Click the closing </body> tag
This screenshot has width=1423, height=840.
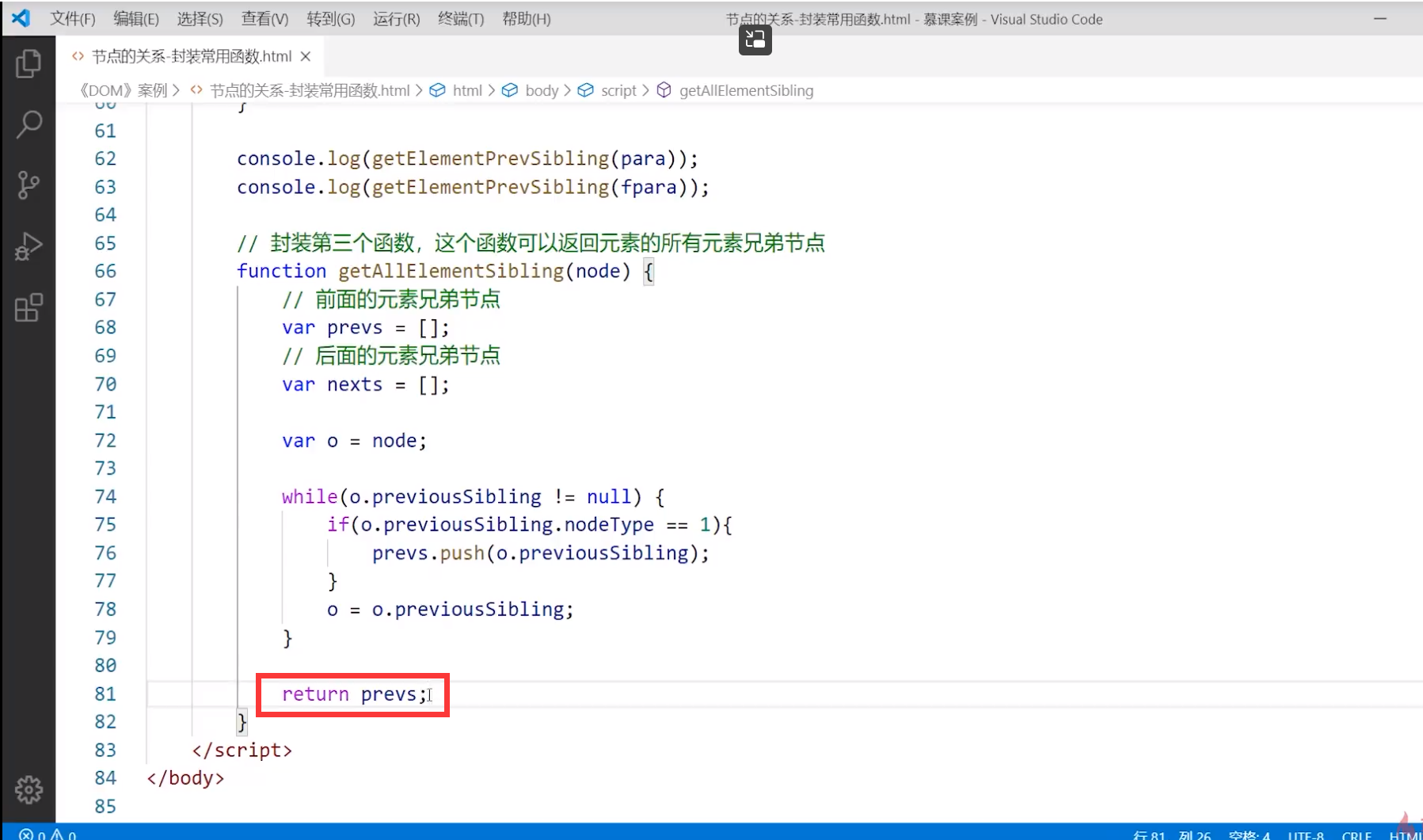point(185,777)
